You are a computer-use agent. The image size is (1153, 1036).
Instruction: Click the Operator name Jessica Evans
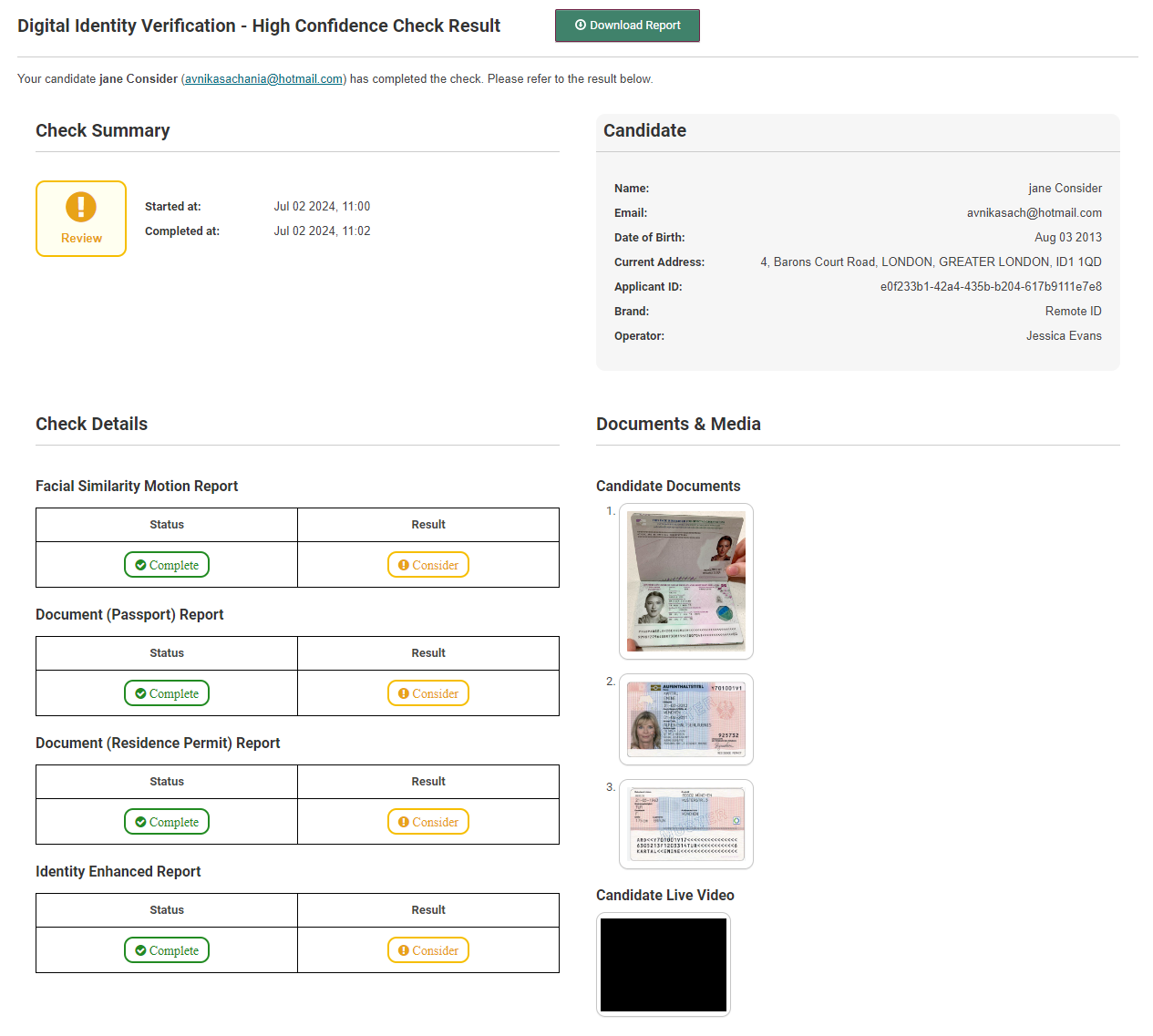1064,336
